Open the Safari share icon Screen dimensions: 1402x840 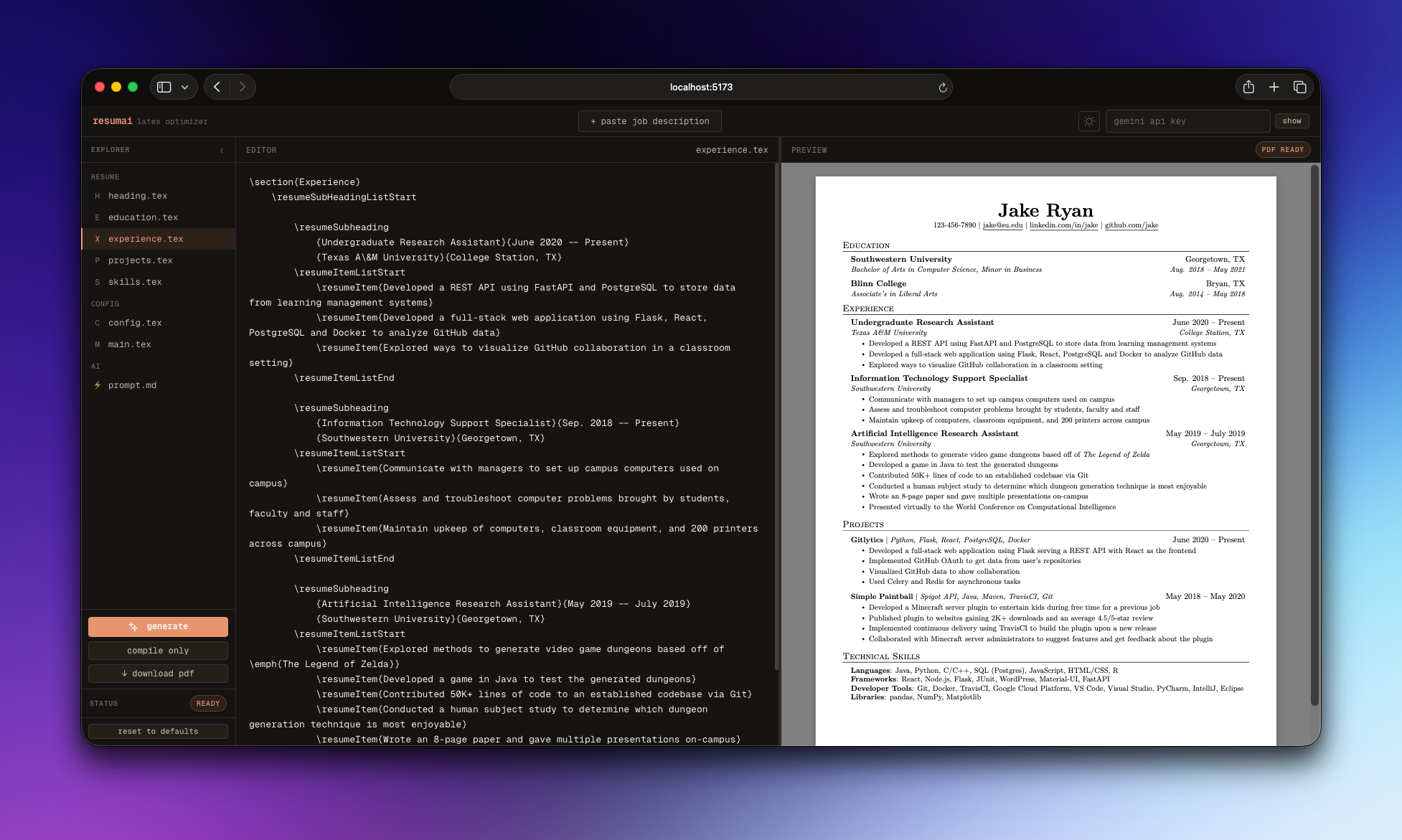tap(1248, 87)
